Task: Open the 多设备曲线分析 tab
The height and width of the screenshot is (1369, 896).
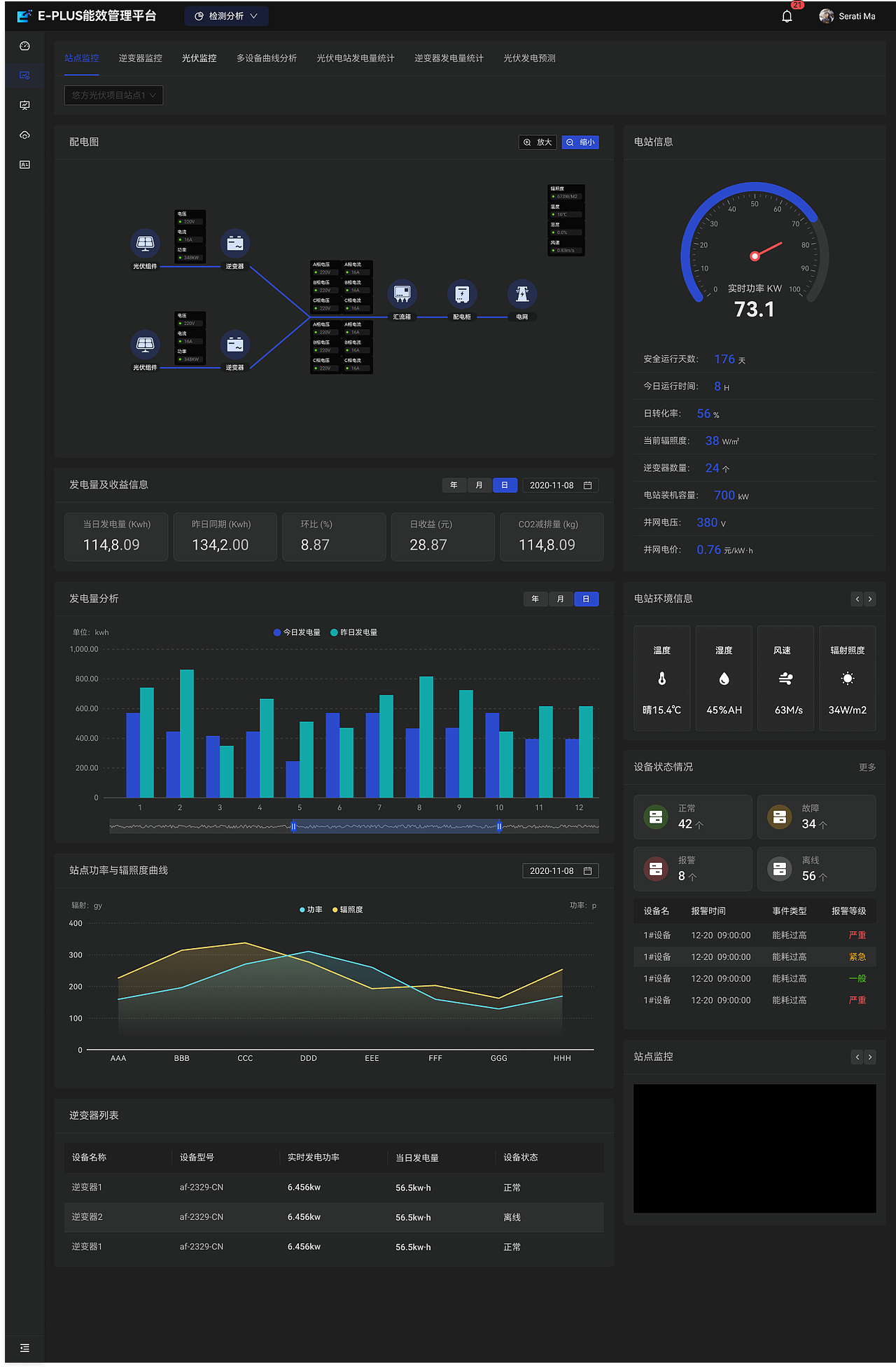Action: pyautogui.click(x=267, y=58)
